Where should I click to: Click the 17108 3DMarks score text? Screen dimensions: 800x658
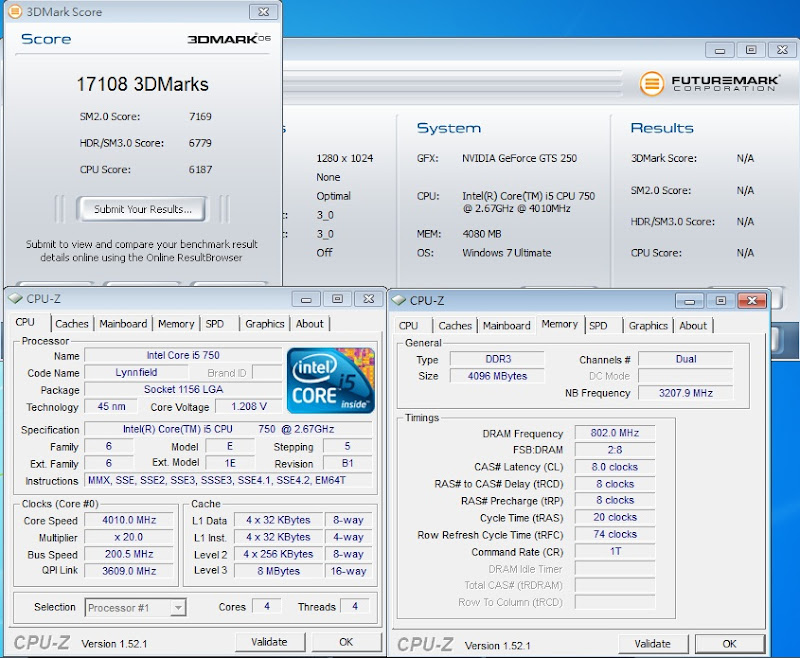[x=142, y=85]
